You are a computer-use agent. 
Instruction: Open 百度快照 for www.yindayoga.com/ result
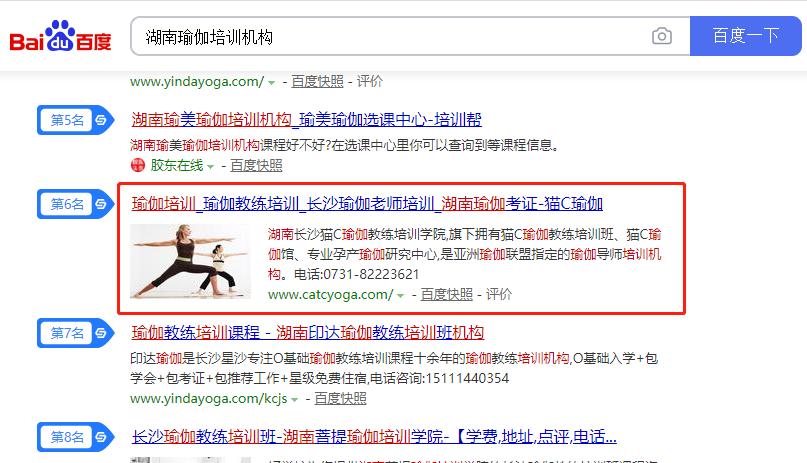pyautogui.click(x=317, y=81)
